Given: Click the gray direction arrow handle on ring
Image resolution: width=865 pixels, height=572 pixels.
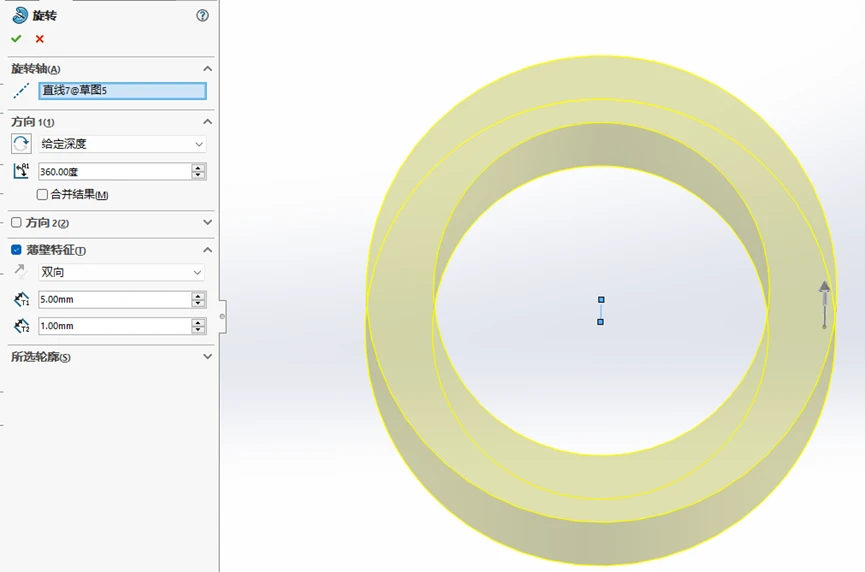Looking at the screenshot, I should point(824,304).
